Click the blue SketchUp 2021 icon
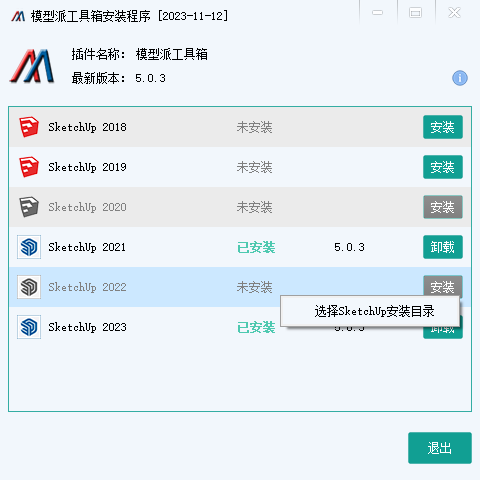 [x=29, y=247]
